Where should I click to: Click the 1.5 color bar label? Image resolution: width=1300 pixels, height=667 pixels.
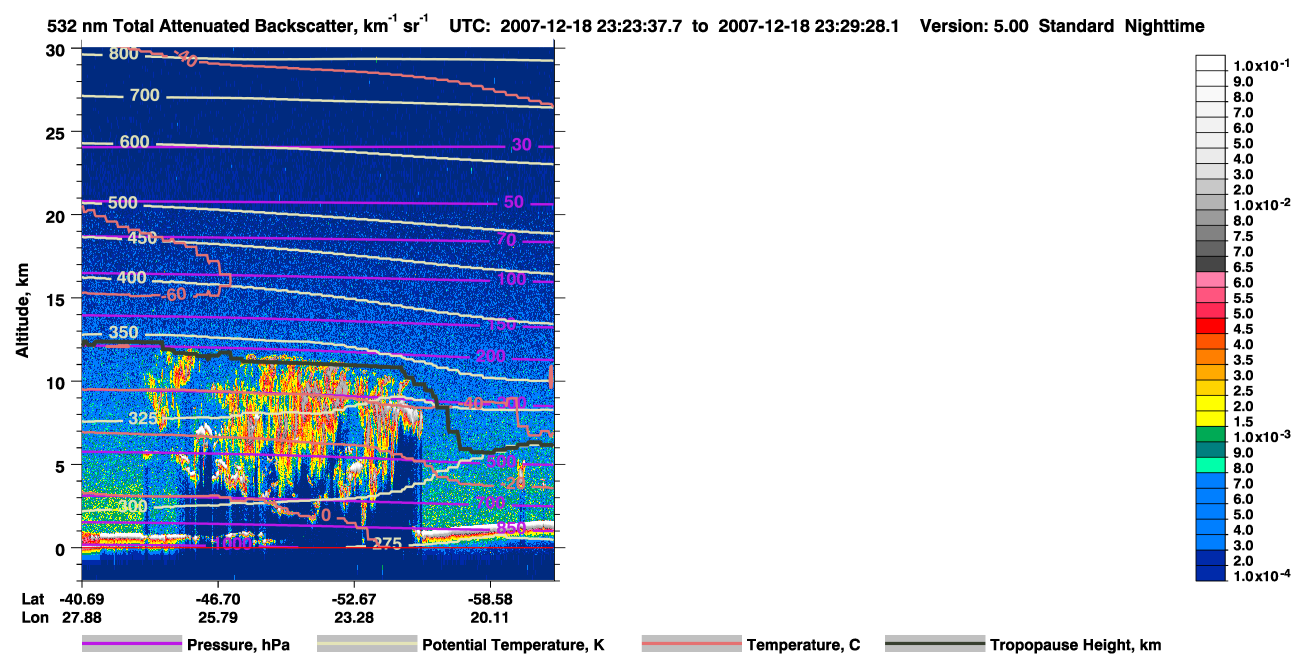(1244, 421)
